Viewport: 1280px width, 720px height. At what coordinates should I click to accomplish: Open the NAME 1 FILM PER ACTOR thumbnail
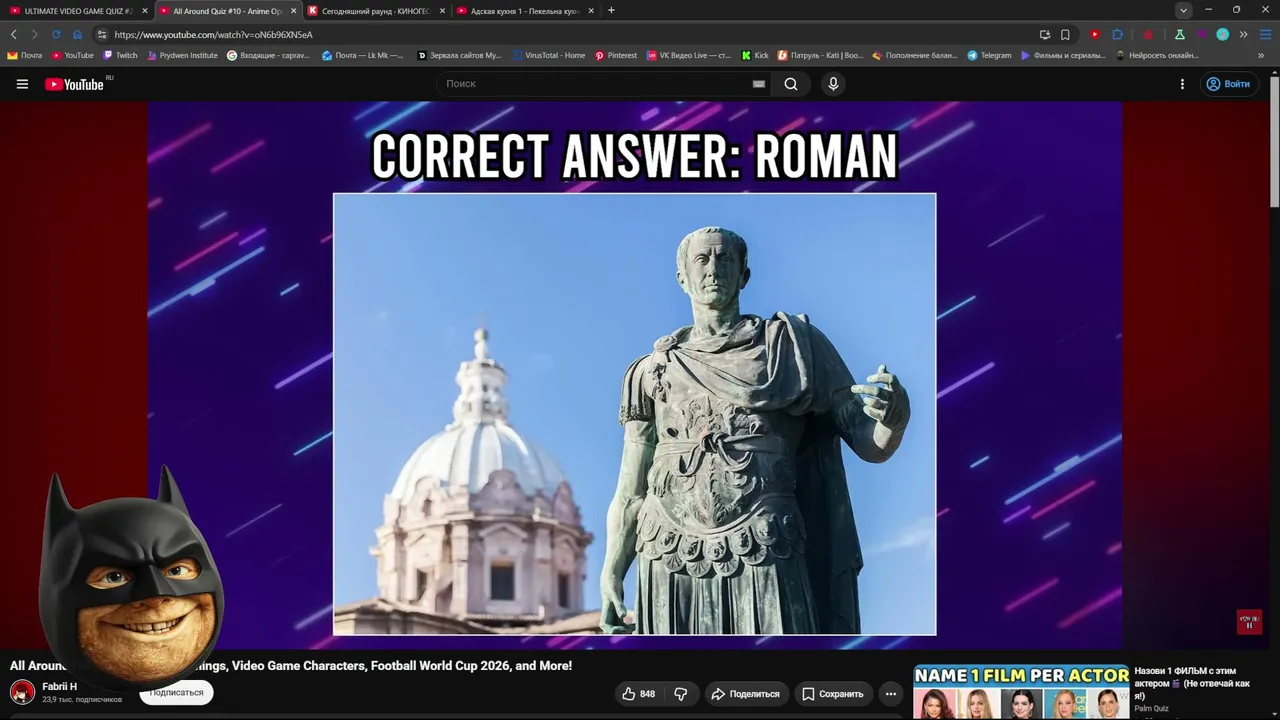pos(1021,692)
